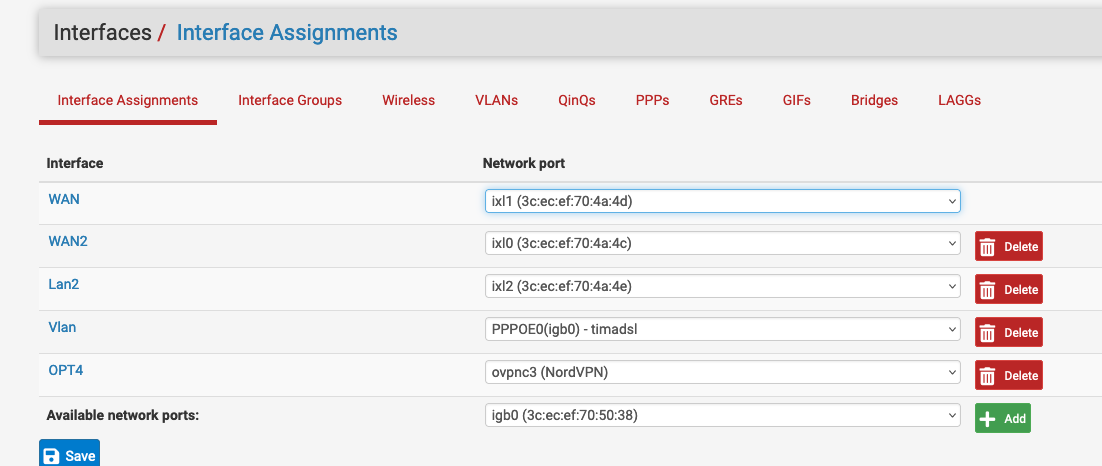Click the Interface Assignments breadcrumb link
This screenshot has width=1102, height=466.
pyautogui.click(x=287, y=32)
